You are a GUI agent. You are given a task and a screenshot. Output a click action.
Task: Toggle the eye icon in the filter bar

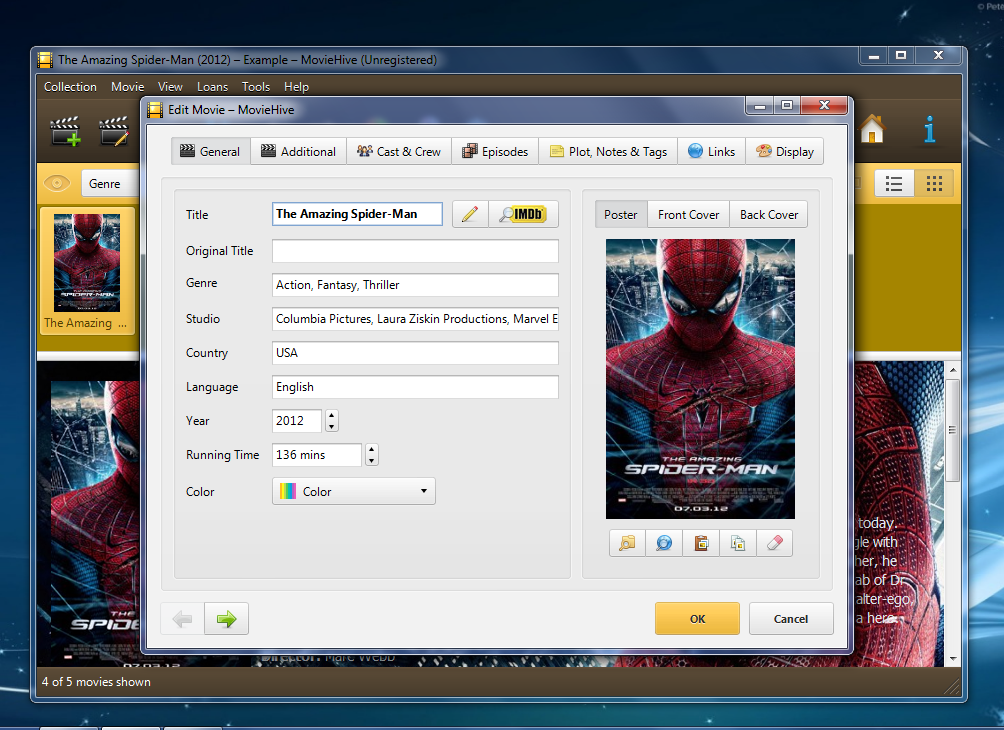click(x=57, y=184)
